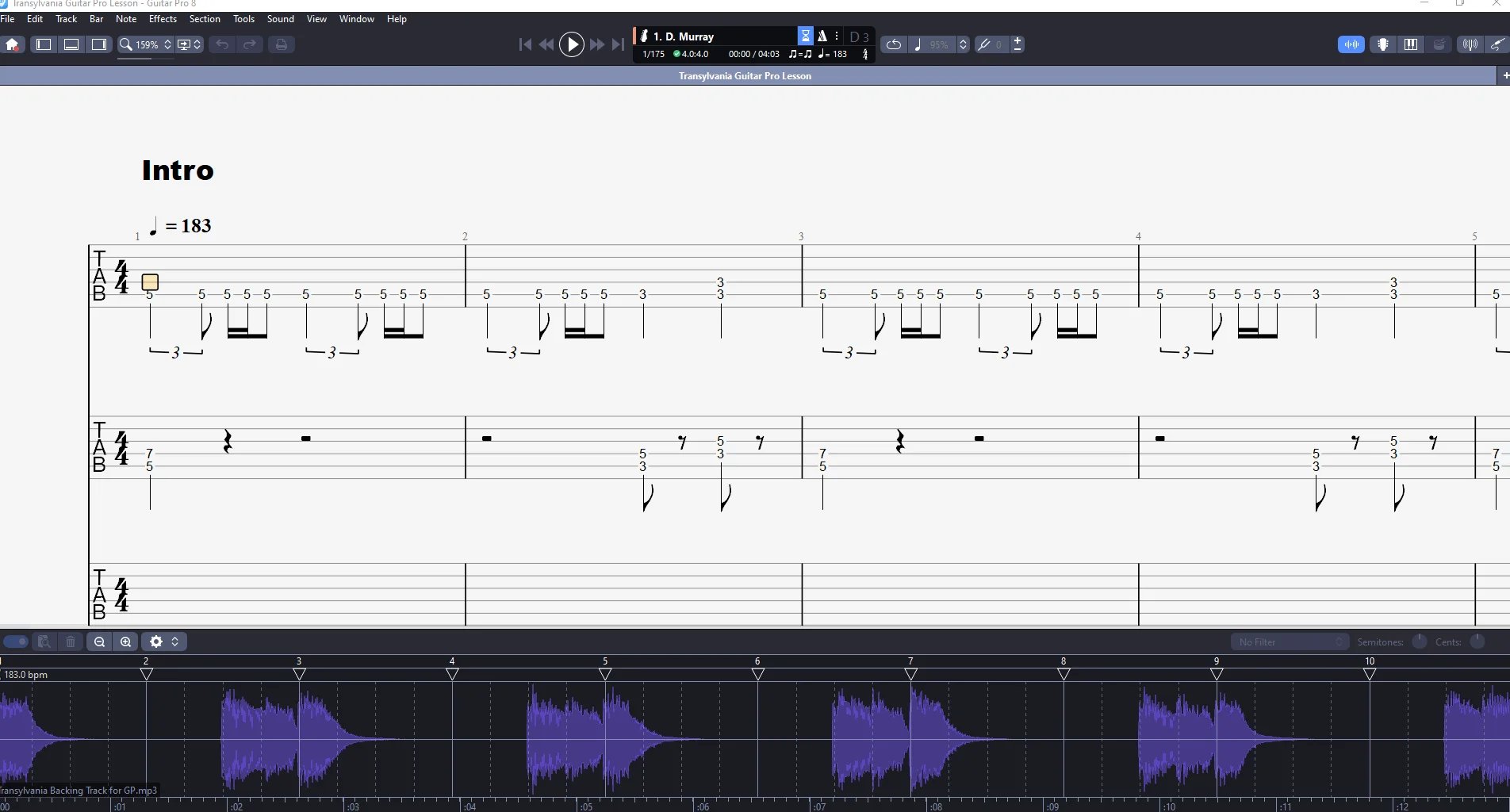Click the zoom magnifier icon
Image resolution: width=1510 pixels, height=812 pixels.
pos(125,44)
